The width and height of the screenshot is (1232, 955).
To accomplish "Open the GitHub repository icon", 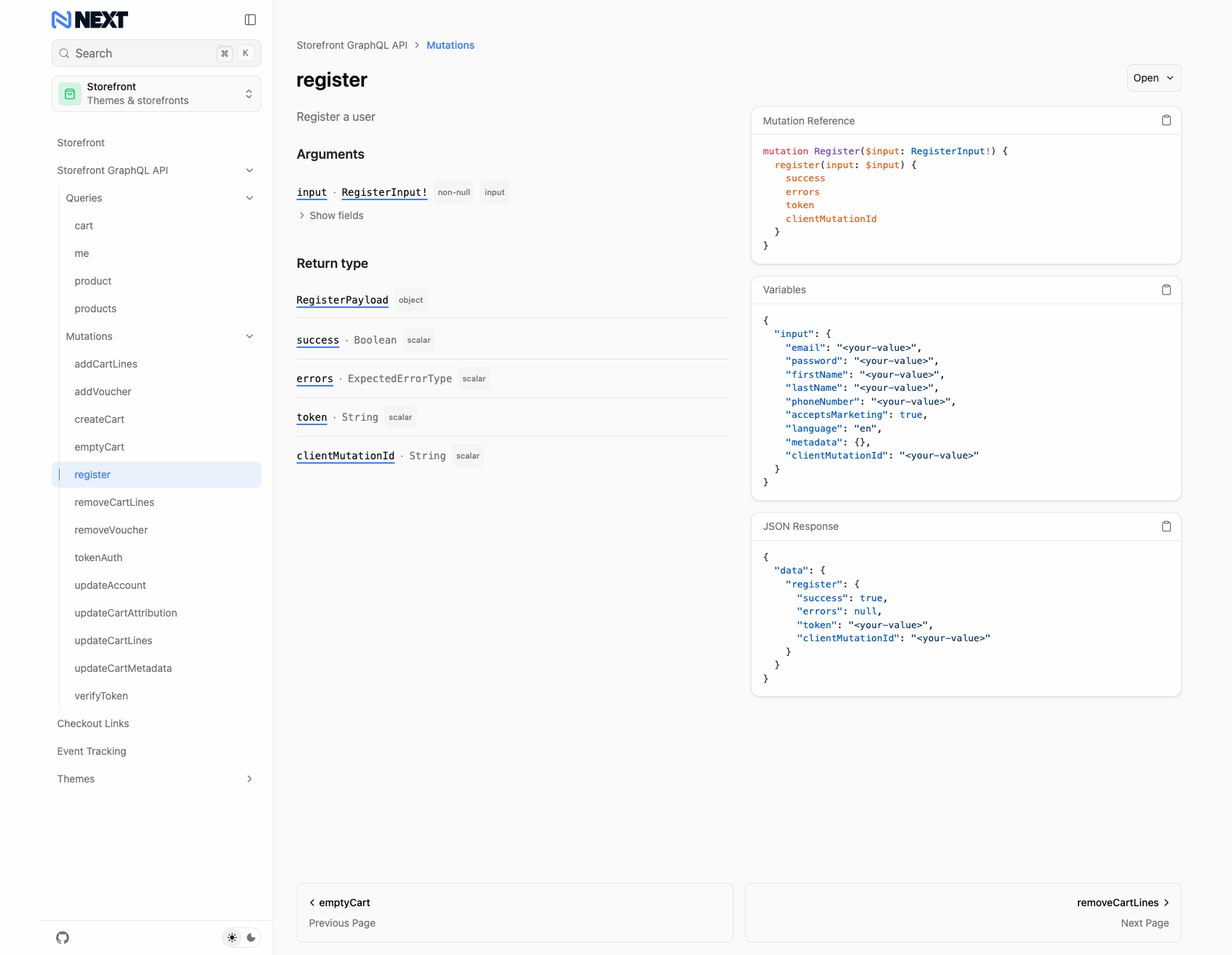I will click(62, 938).
